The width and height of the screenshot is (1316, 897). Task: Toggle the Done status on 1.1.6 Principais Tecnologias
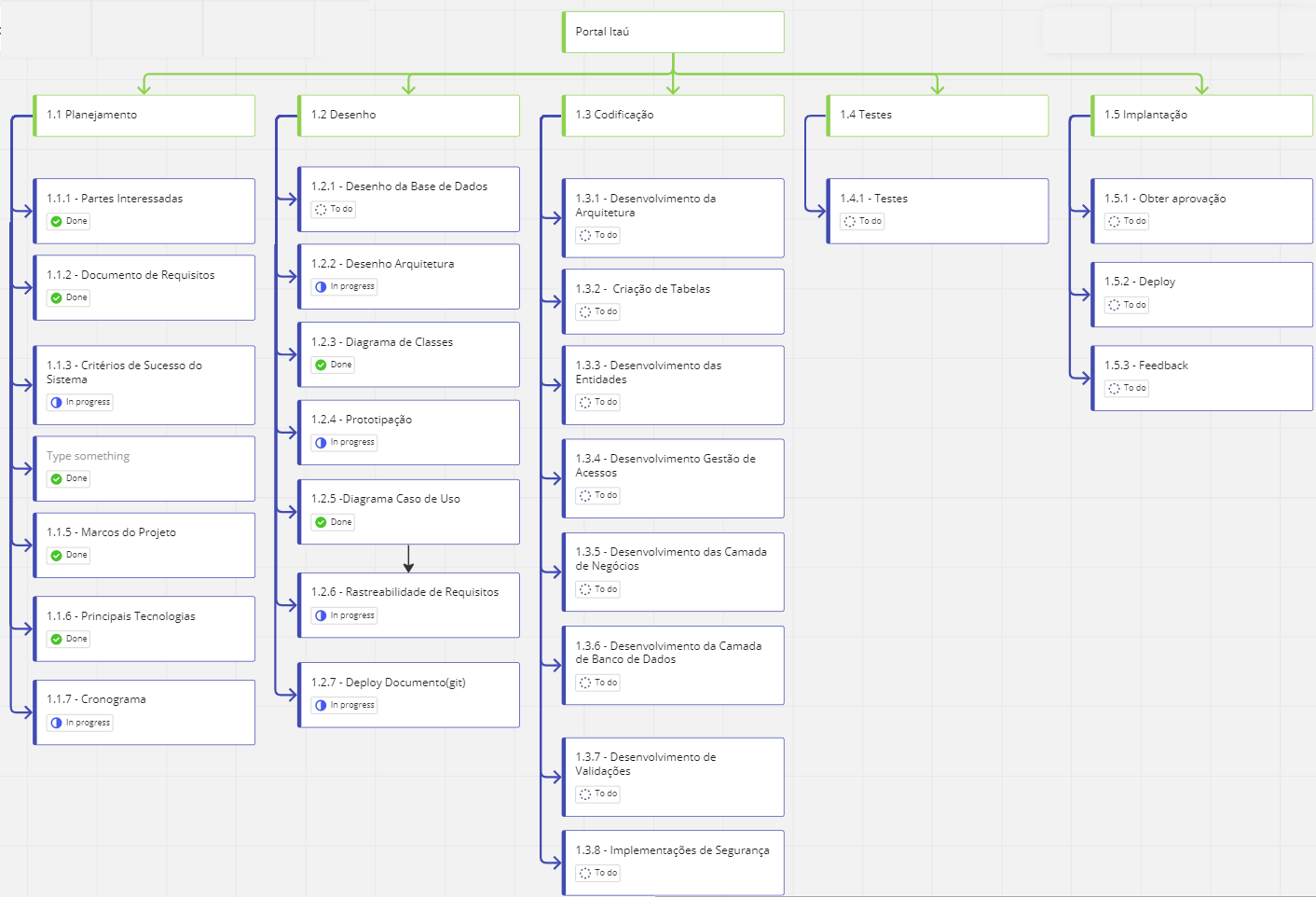tap(68, 639)
